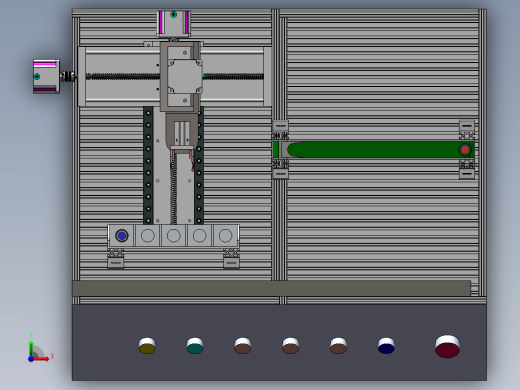
Task: Select the cyan screw on the left motor
Action: coord(37,76)
